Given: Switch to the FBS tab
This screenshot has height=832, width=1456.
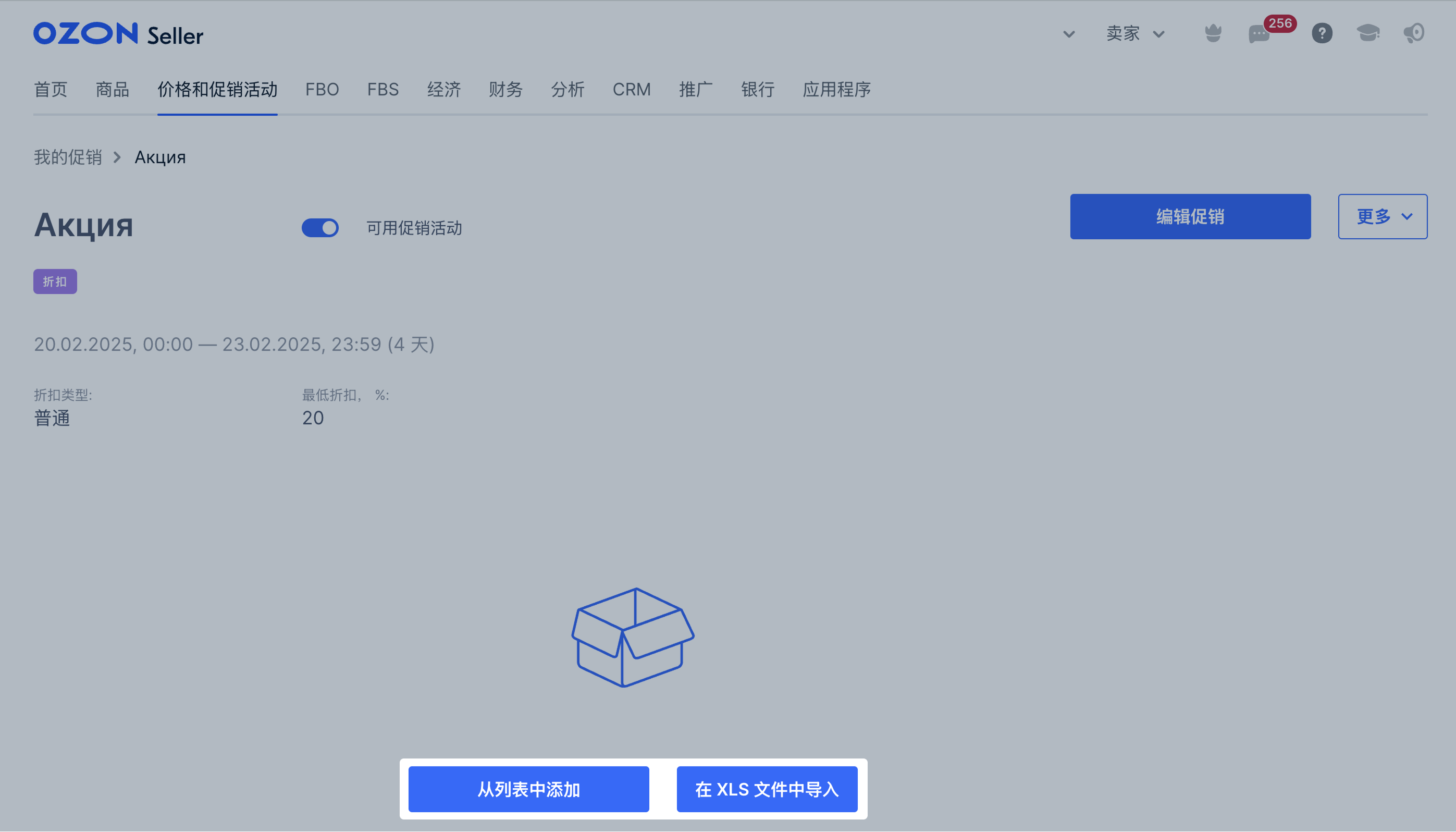Looking at the screenshot, I should [x=382, y=89].
